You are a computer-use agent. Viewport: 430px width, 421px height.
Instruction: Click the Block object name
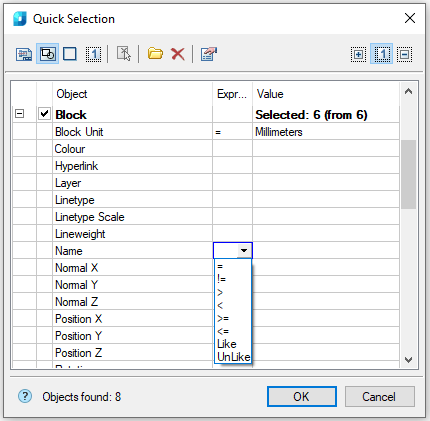(71, 115)
